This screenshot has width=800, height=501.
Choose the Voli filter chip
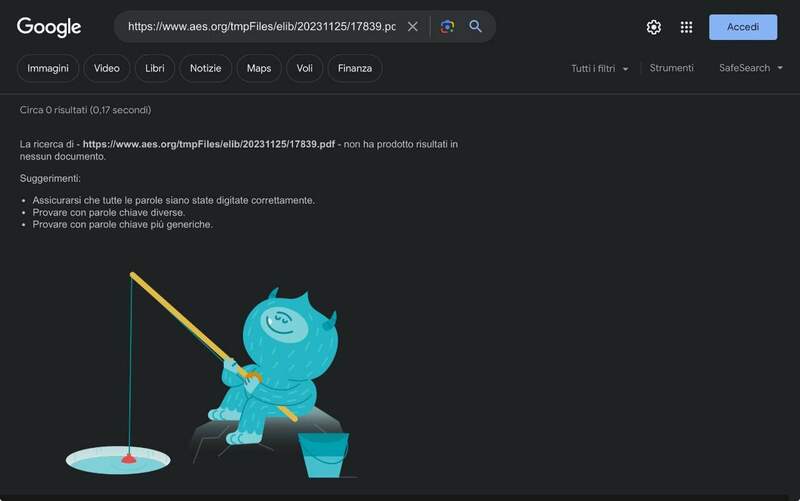tap(304, 68)
